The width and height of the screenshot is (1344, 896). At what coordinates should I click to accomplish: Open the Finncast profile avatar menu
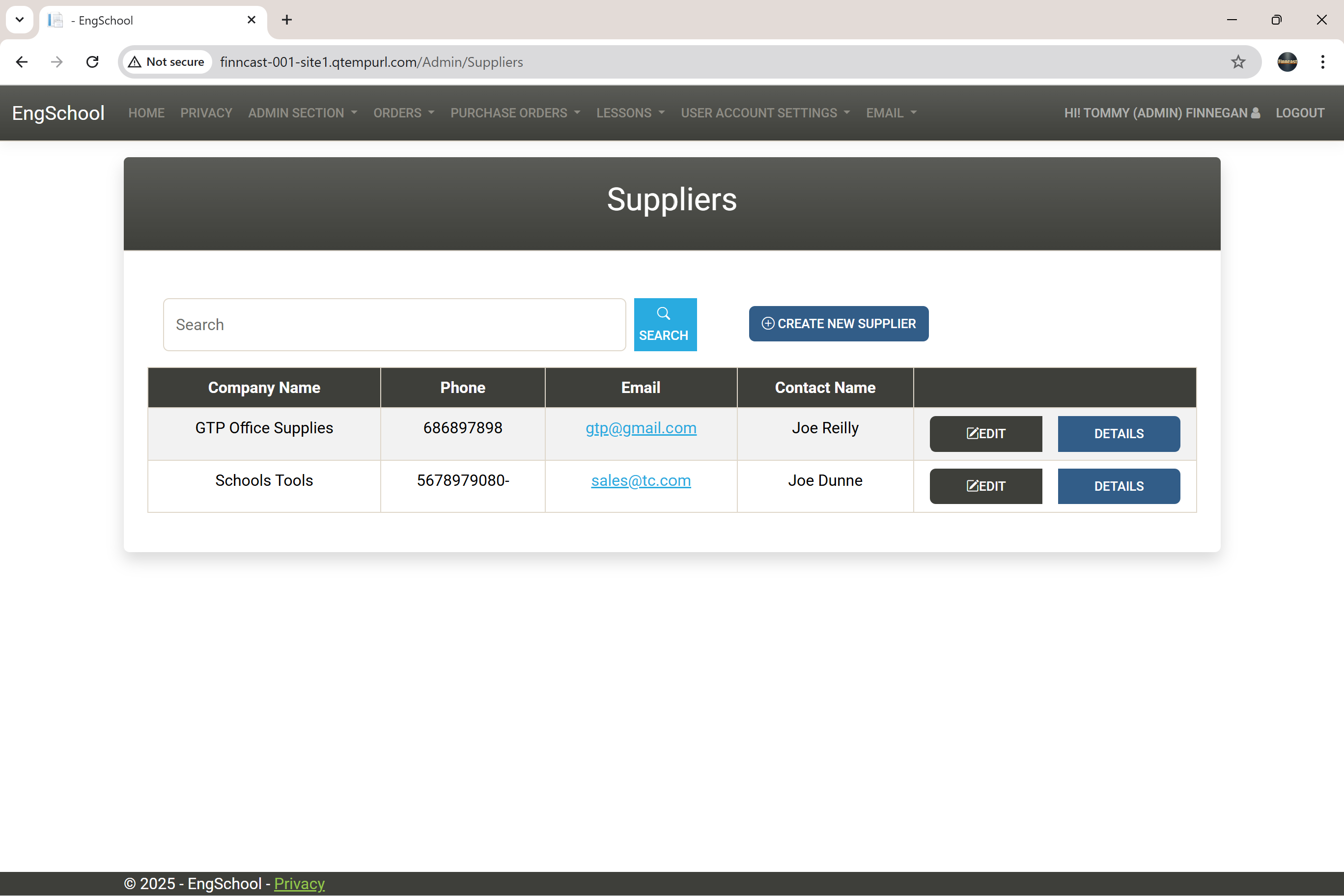(x=1287, y=62)
